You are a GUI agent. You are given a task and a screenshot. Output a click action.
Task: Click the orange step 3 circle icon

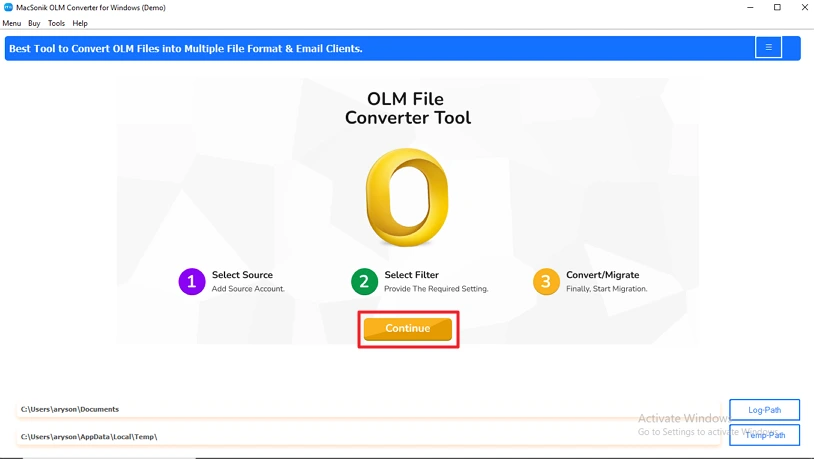[x=546, y=281]
